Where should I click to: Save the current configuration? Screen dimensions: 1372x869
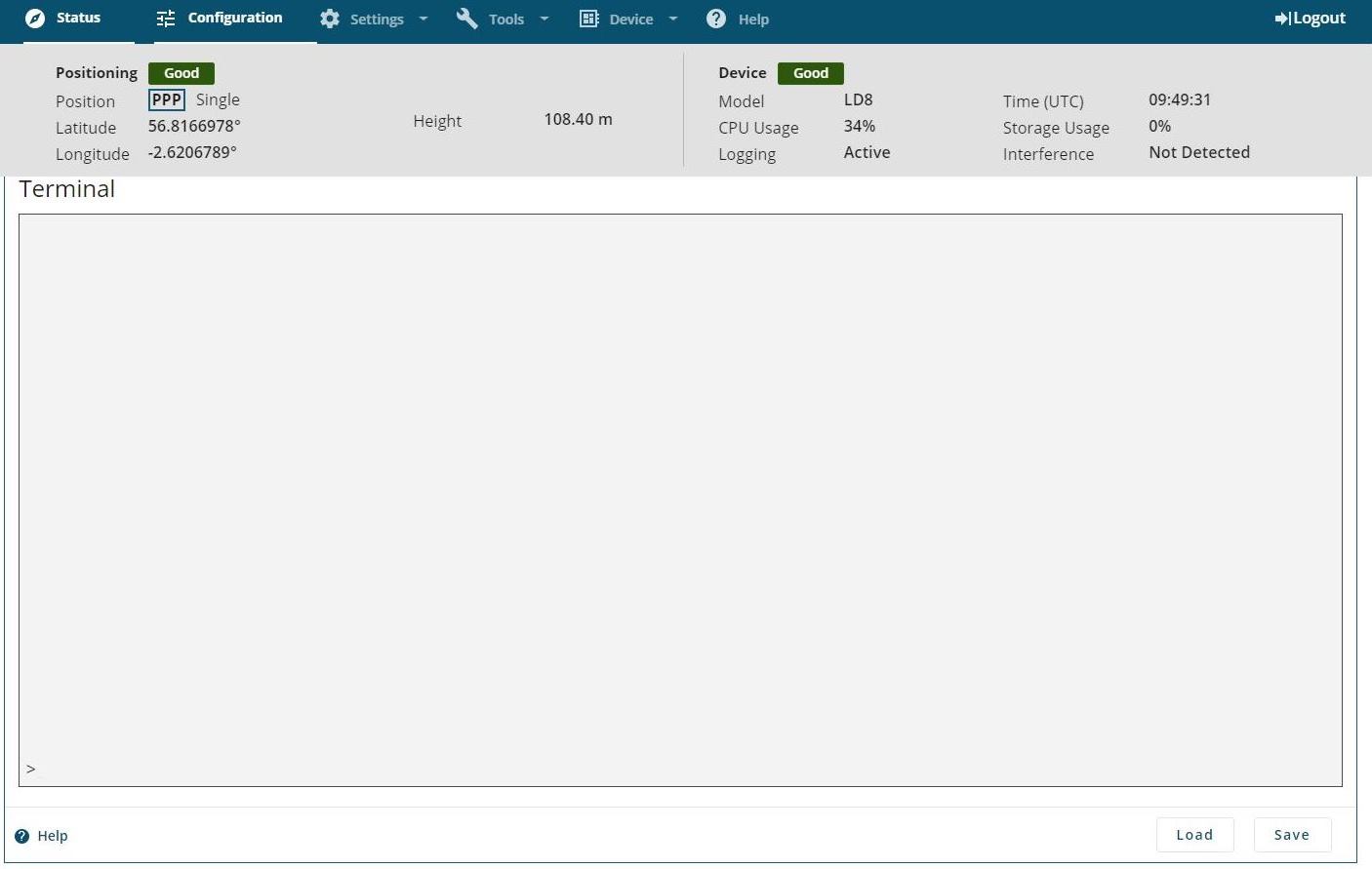coord(1291,835)
